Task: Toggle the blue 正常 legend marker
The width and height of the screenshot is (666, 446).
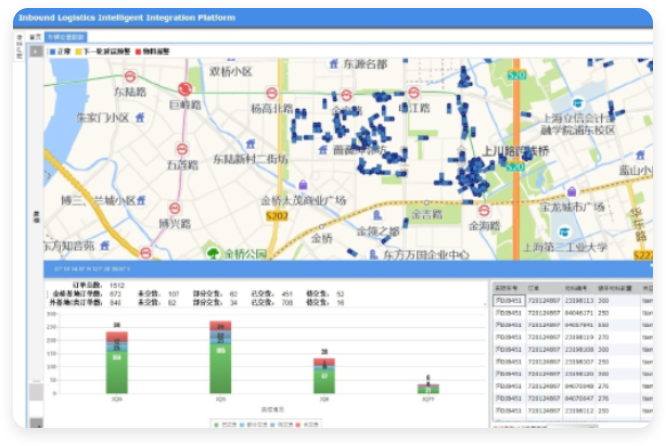Action: coord(51,50)
